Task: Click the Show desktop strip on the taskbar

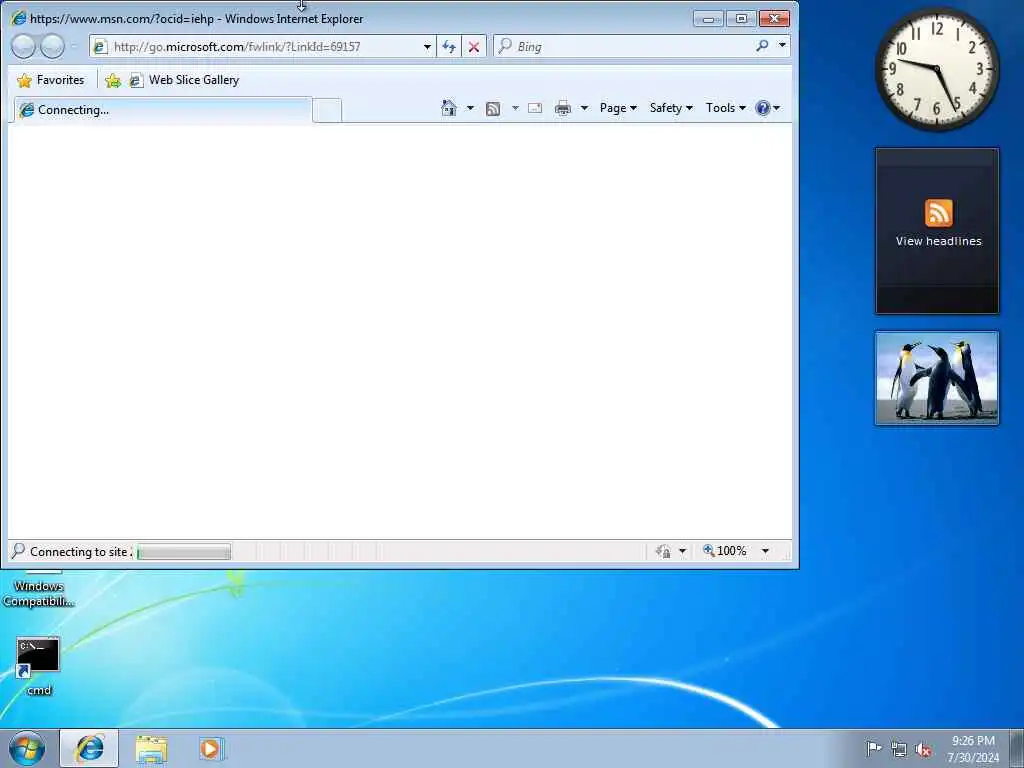Action: (x=1017, y=748)
